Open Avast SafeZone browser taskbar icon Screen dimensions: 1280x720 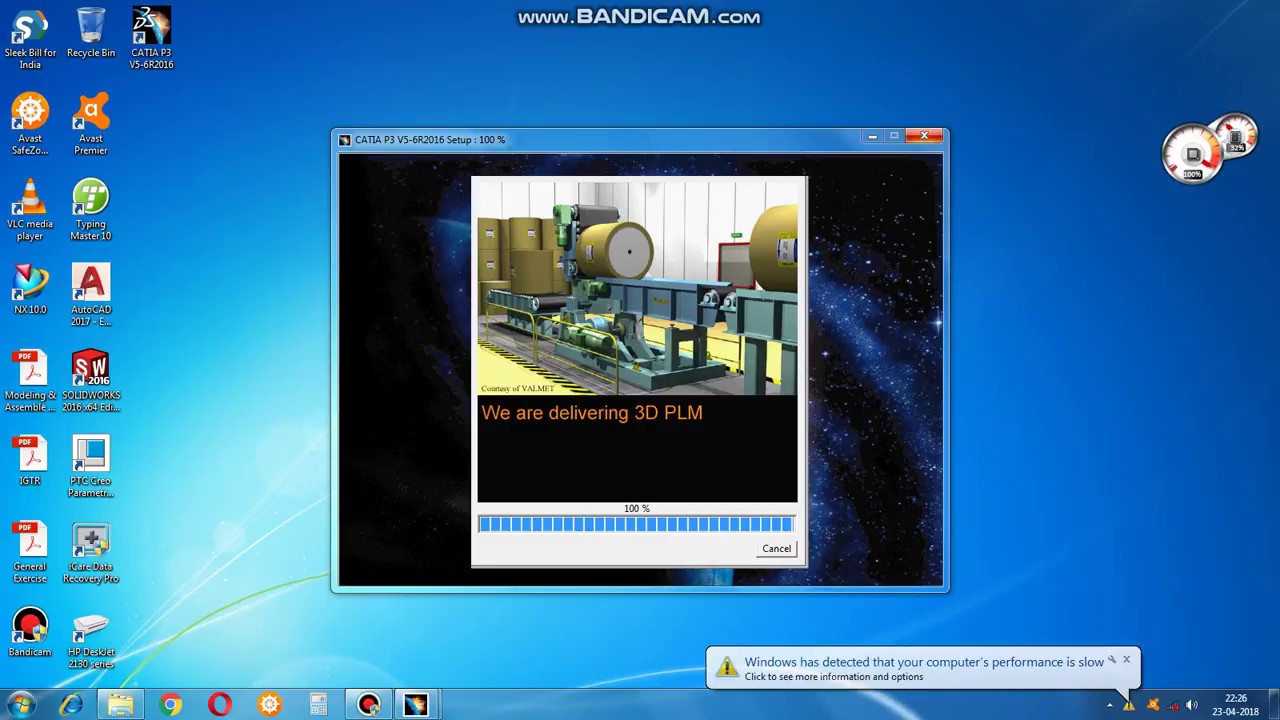point(269,705)
